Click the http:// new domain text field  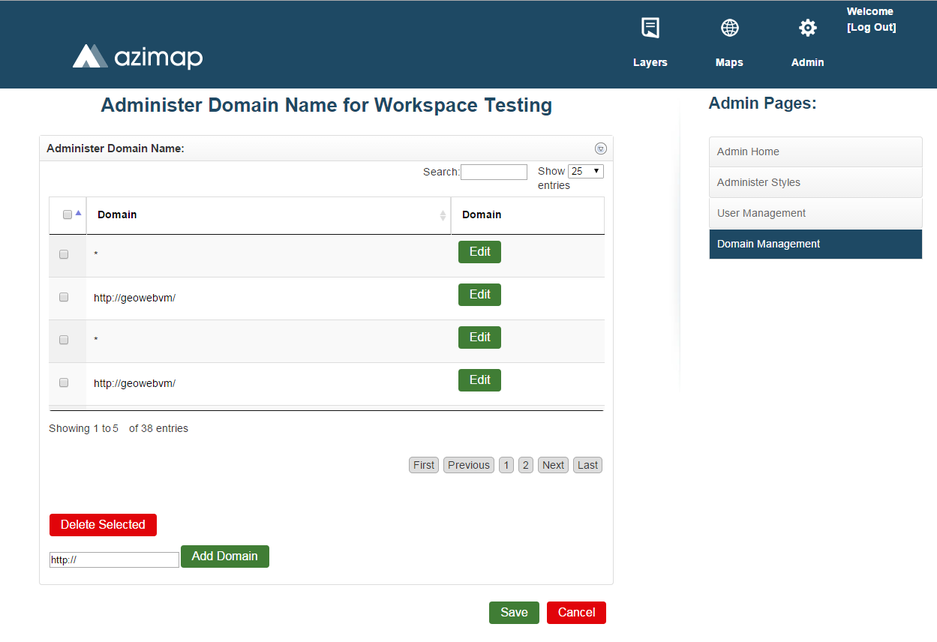[114, 560]
